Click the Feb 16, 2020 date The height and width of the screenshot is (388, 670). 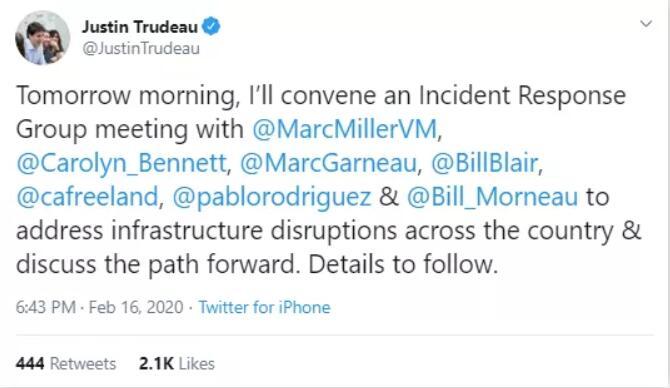click(x=136, y=307)
